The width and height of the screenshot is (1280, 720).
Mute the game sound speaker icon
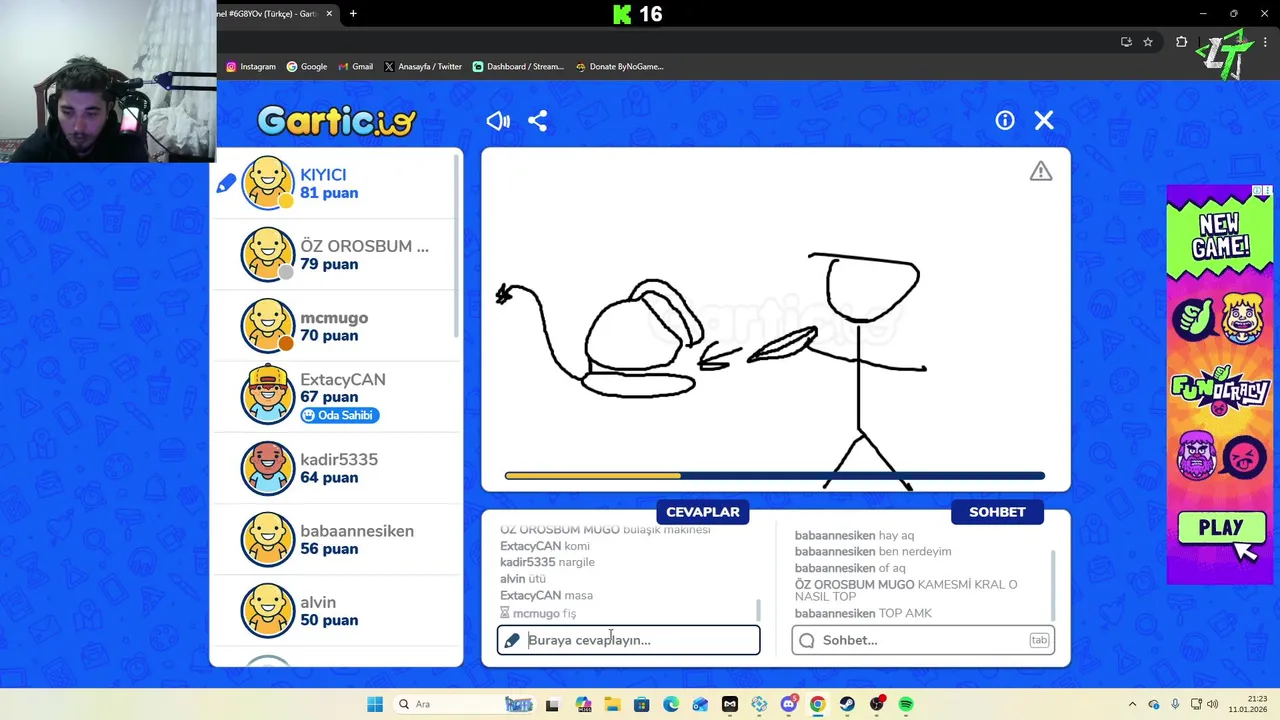pyautogui.click(x=498, y=121)
